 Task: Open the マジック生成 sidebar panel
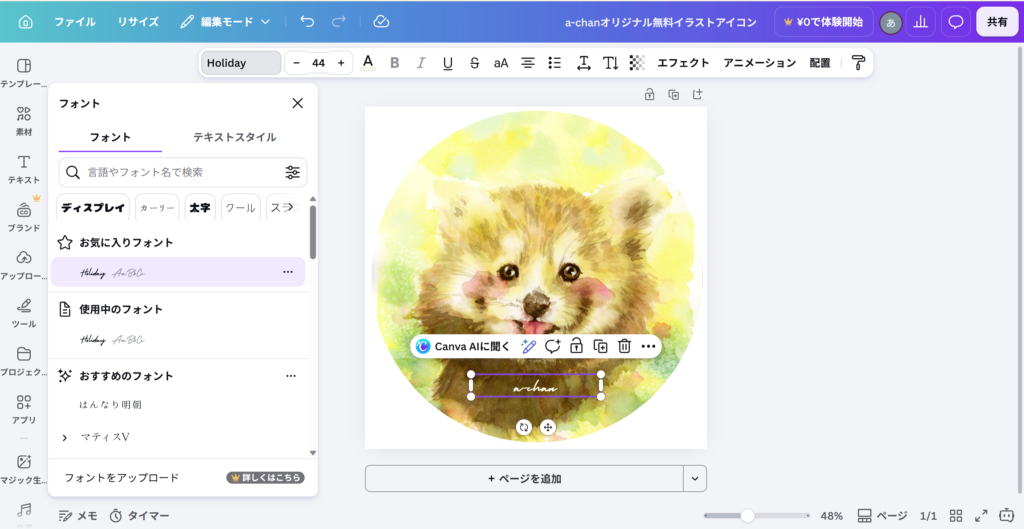pos(24,470)
